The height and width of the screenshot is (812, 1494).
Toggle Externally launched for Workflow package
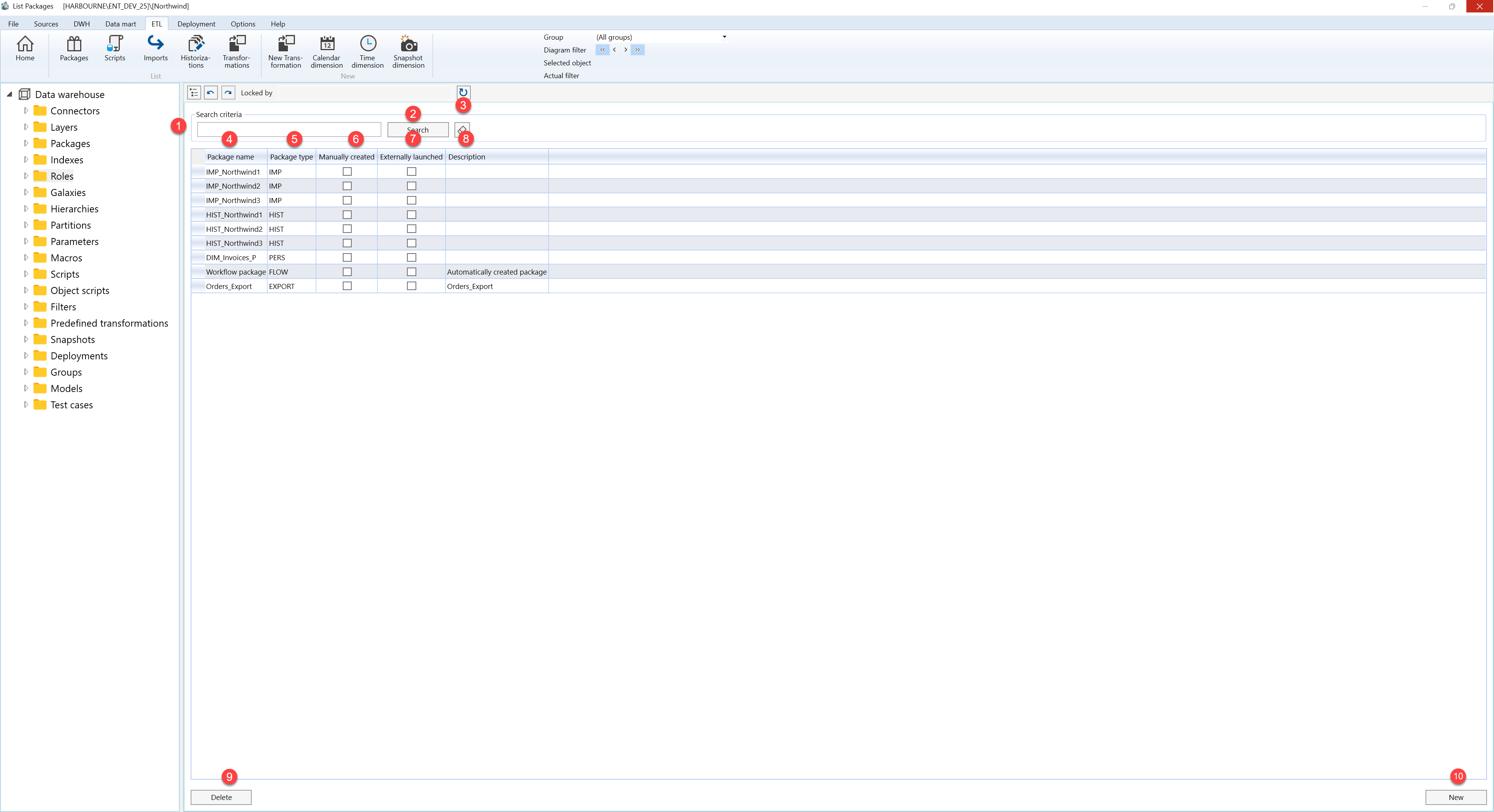[411, 272]
